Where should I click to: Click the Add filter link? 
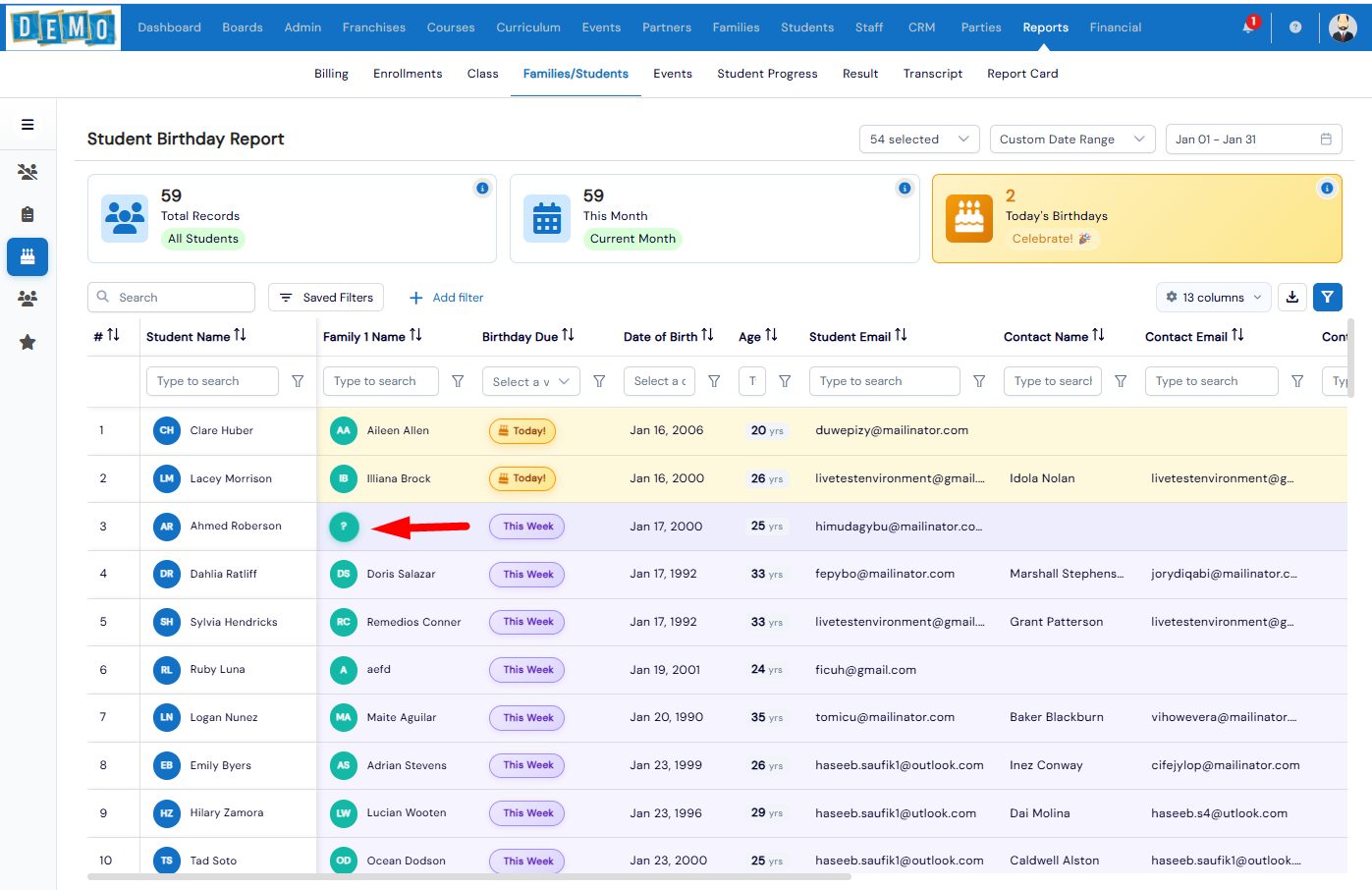click(x=447, y=298)
